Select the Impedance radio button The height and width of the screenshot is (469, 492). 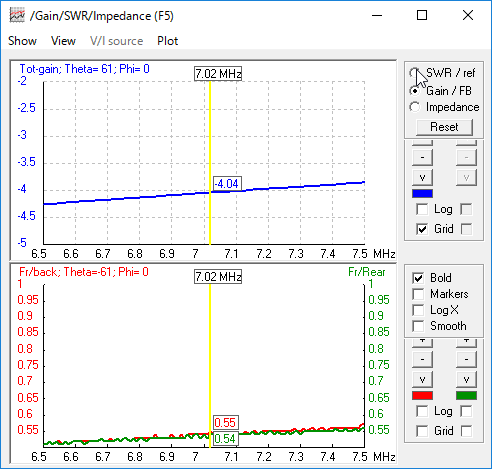[x=414, y=107]
